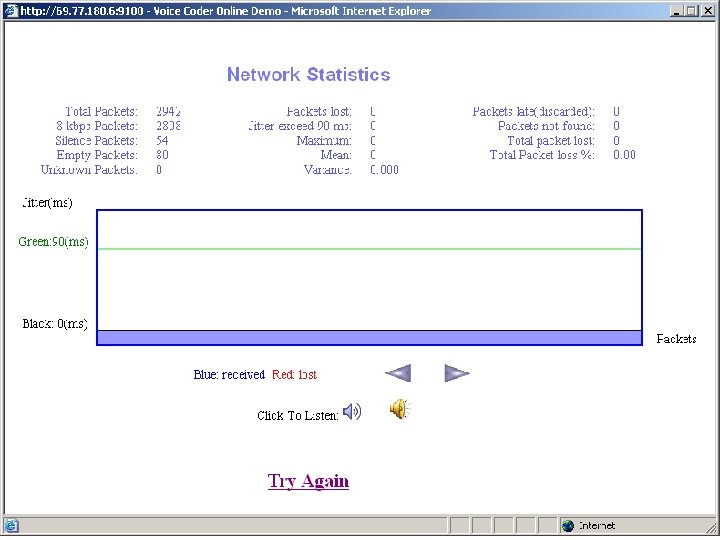Click the Network Statistics heading

(x=309, y=74)
